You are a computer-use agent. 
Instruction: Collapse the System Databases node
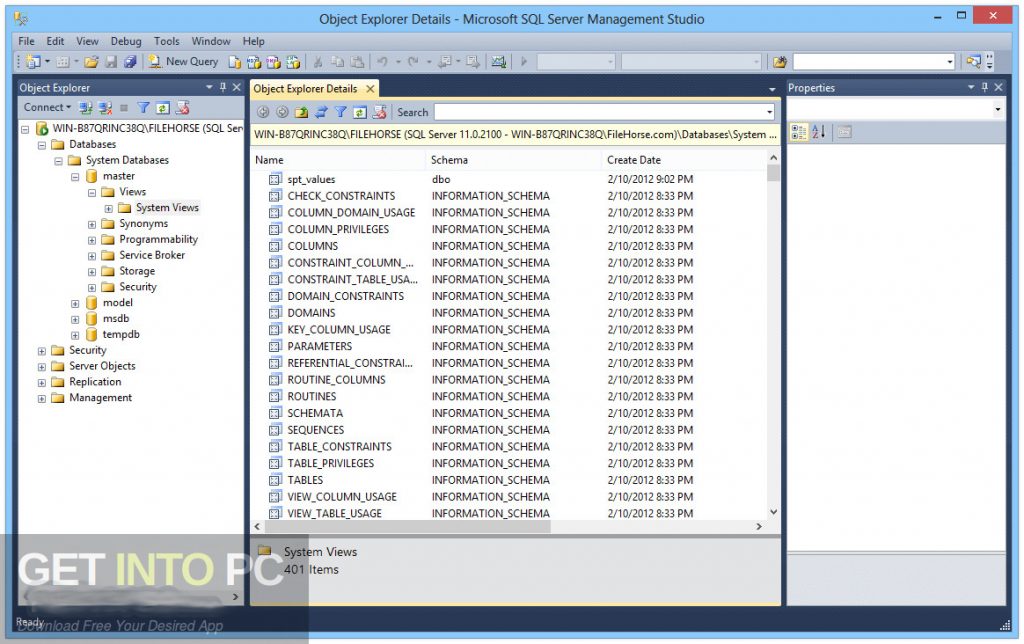click(58, 161)
